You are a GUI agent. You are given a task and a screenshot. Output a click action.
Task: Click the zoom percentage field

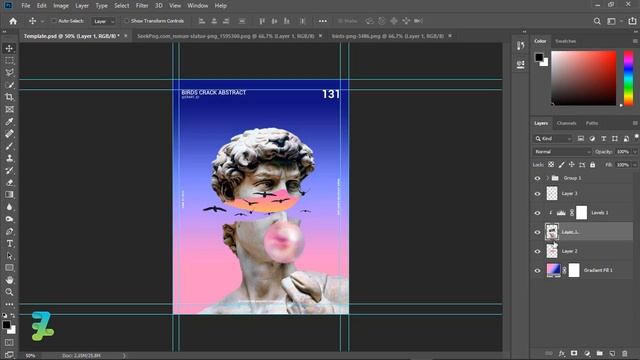(x=30, y=356)
